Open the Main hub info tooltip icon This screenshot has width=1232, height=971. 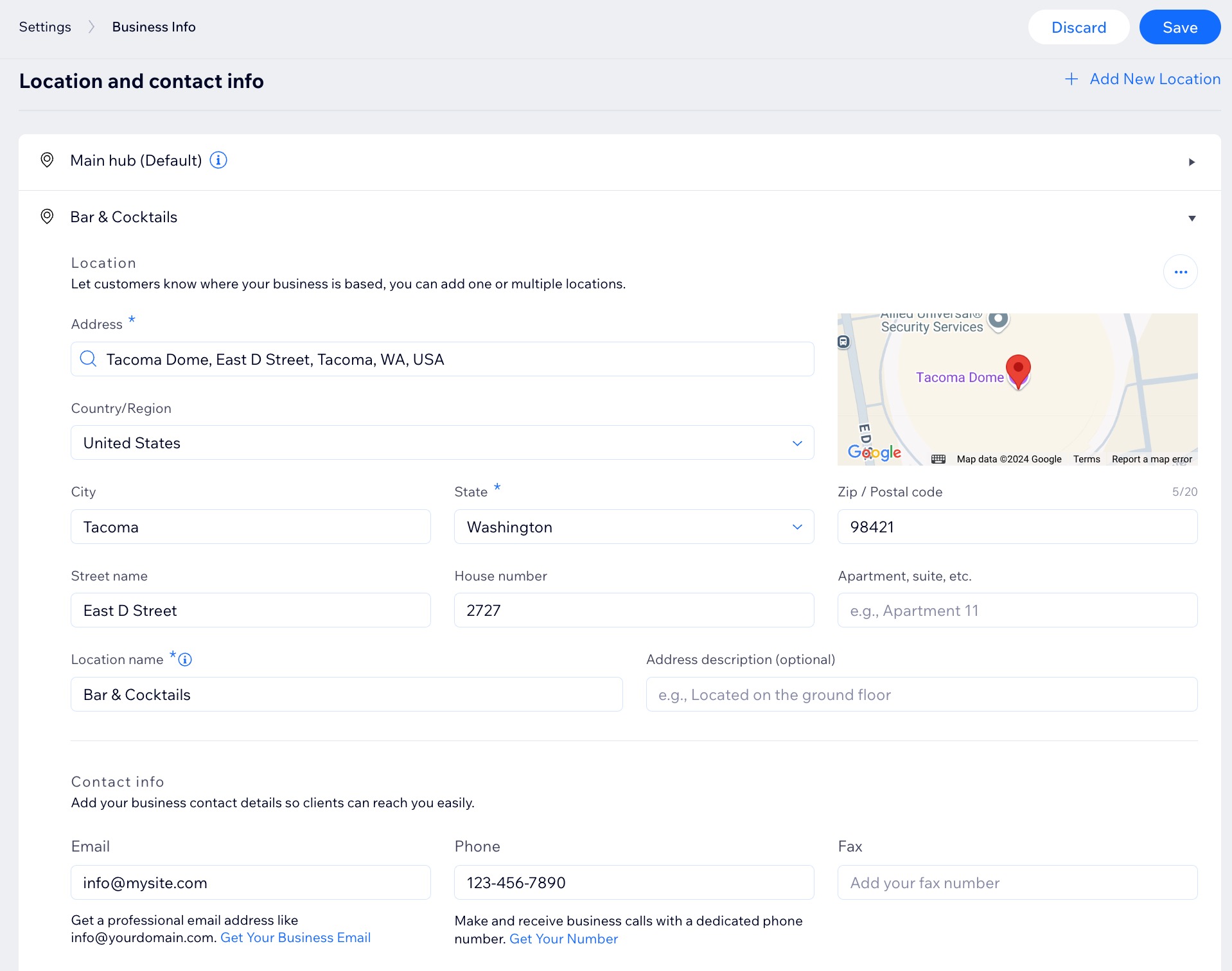(x=218, y=160)
